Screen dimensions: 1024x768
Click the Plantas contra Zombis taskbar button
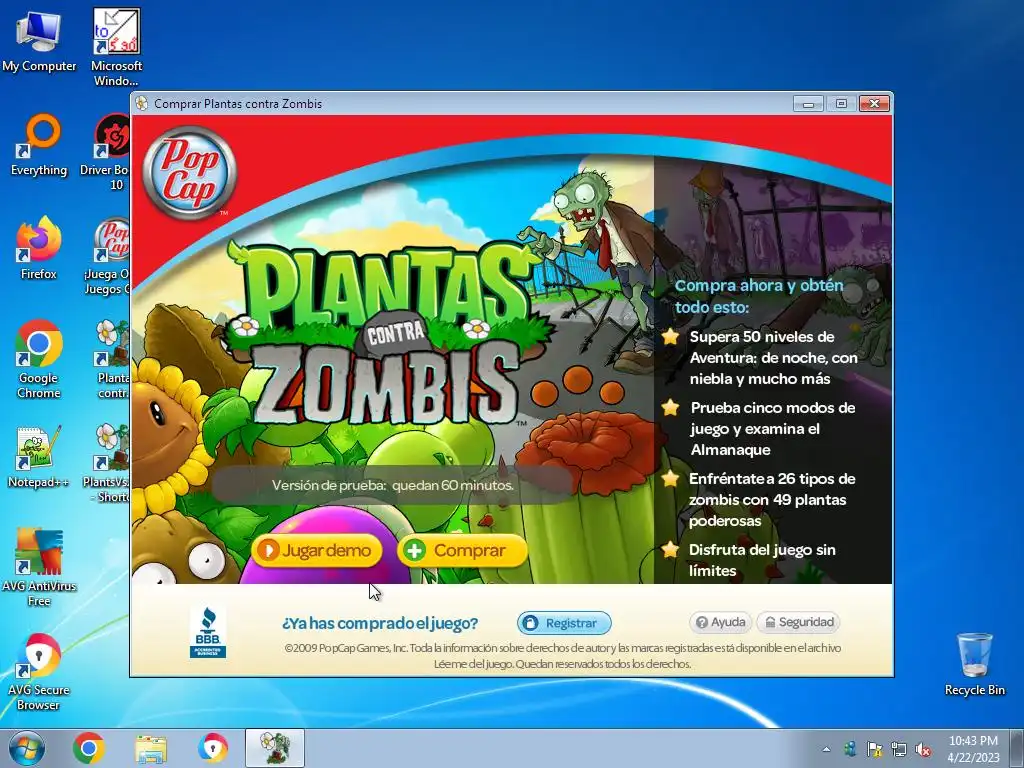coord(275,748)
